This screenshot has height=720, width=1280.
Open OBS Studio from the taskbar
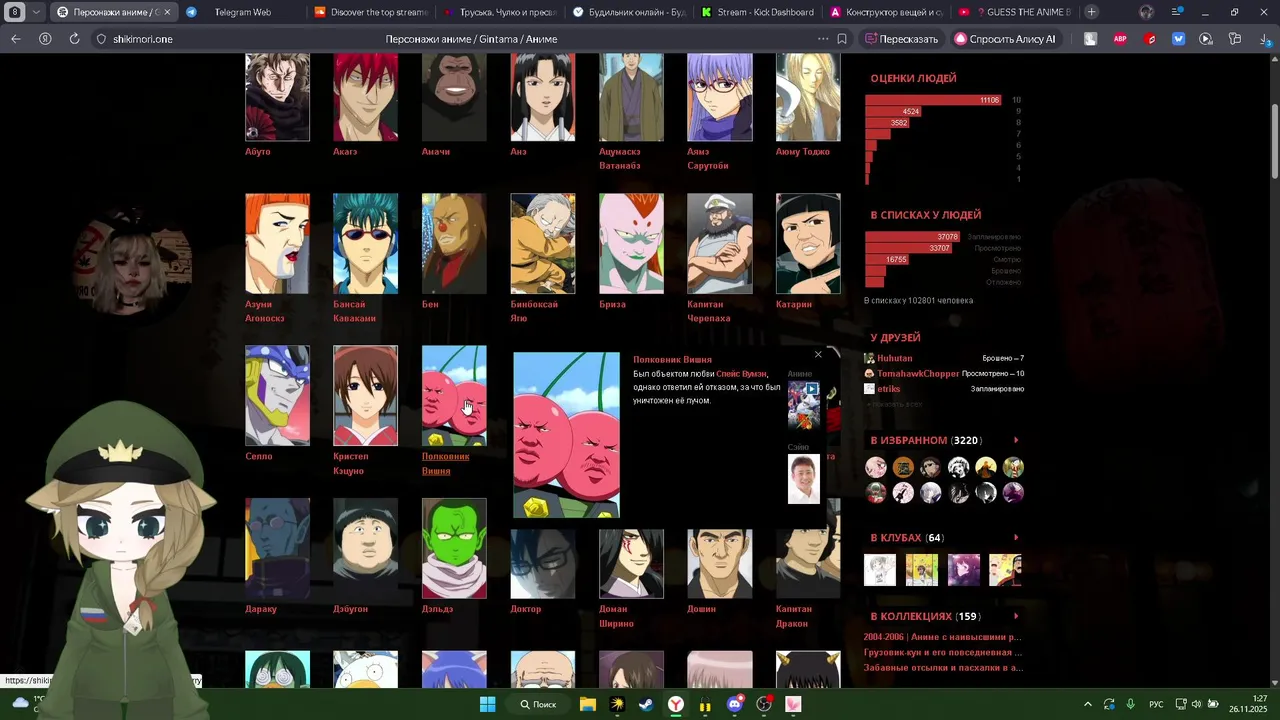click(x=764, y=704)
